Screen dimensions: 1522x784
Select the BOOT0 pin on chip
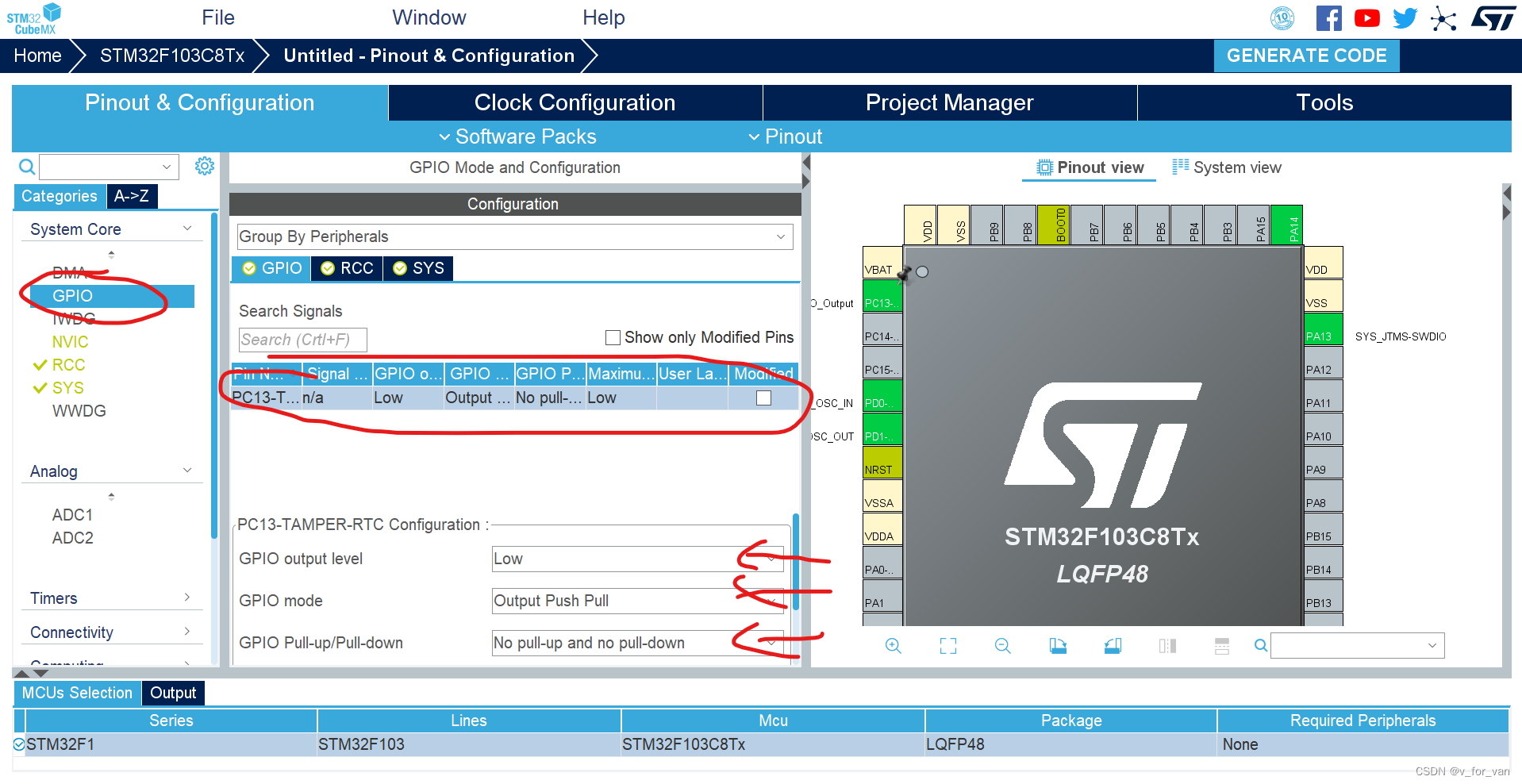tap(1053, 225)
